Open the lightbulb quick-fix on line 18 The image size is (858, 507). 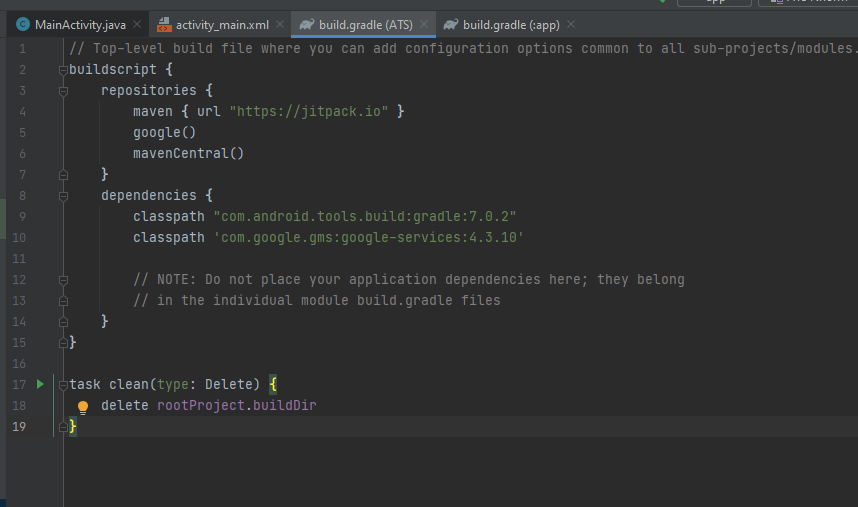pyautogui.click(x=83, y=407)
